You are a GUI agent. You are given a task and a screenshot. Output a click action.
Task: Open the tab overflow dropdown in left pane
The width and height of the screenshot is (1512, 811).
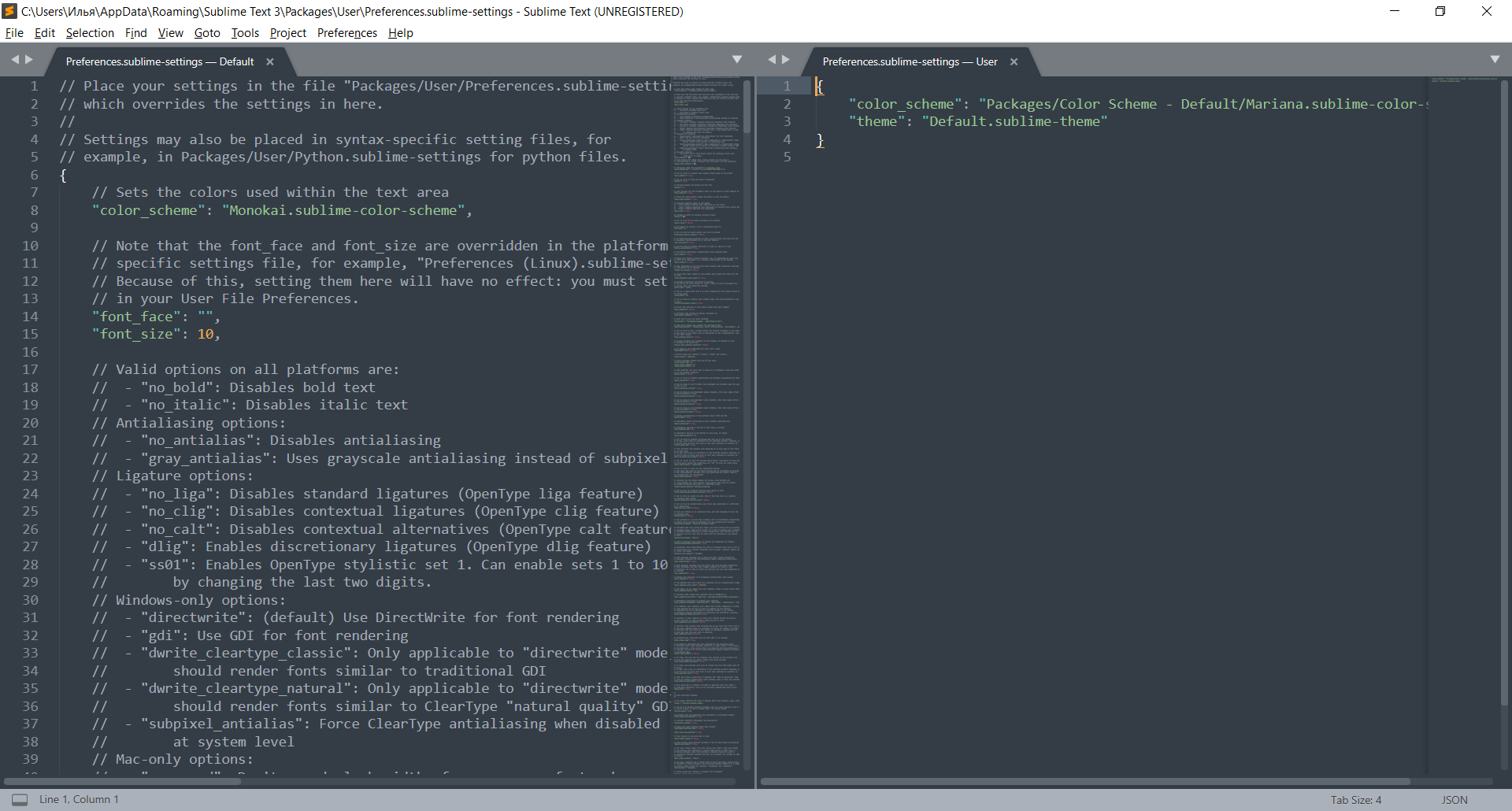pos(738,58)
